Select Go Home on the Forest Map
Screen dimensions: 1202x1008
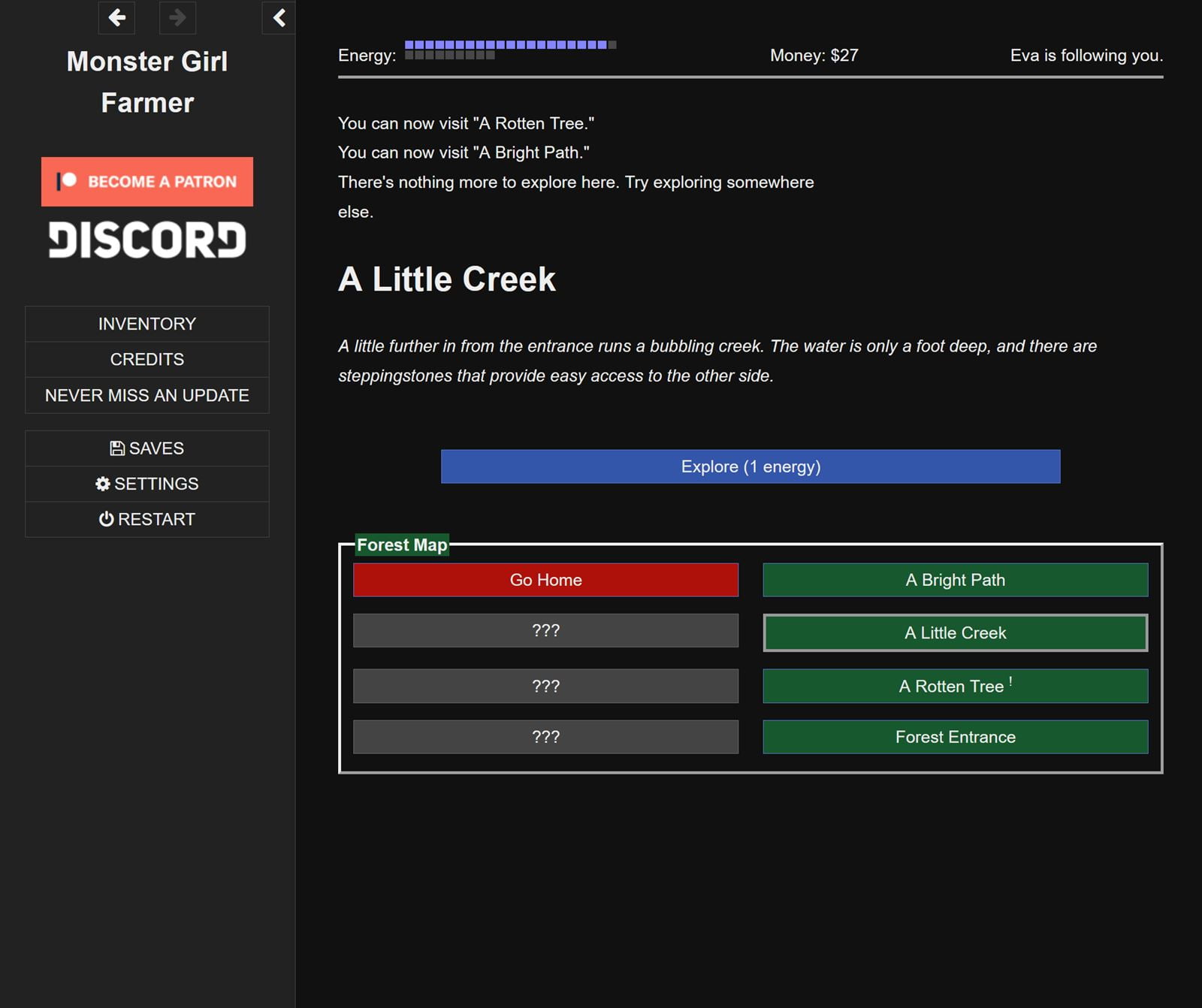point(545,579)
